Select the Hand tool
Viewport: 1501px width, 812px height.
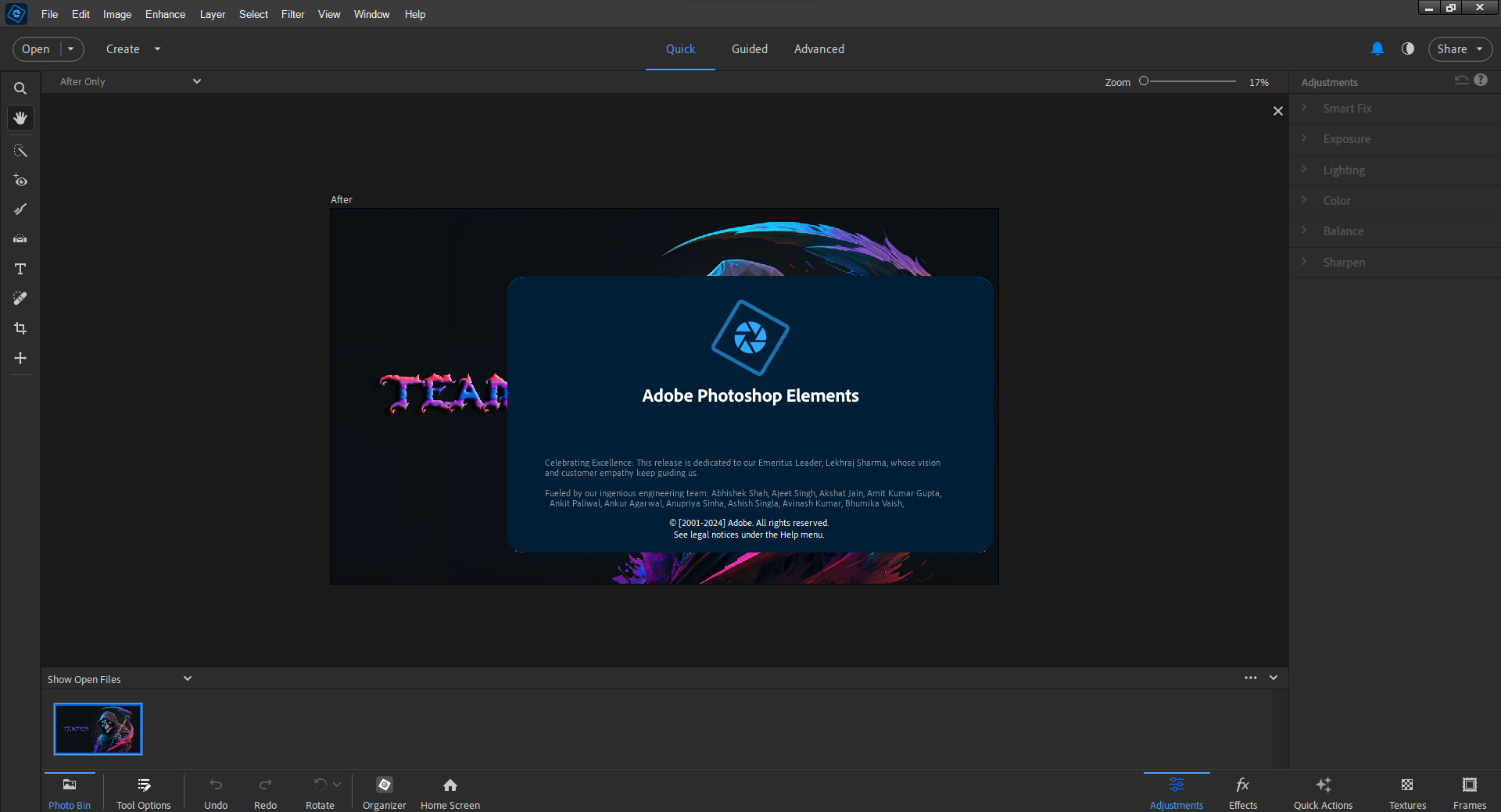coord(20,118)
